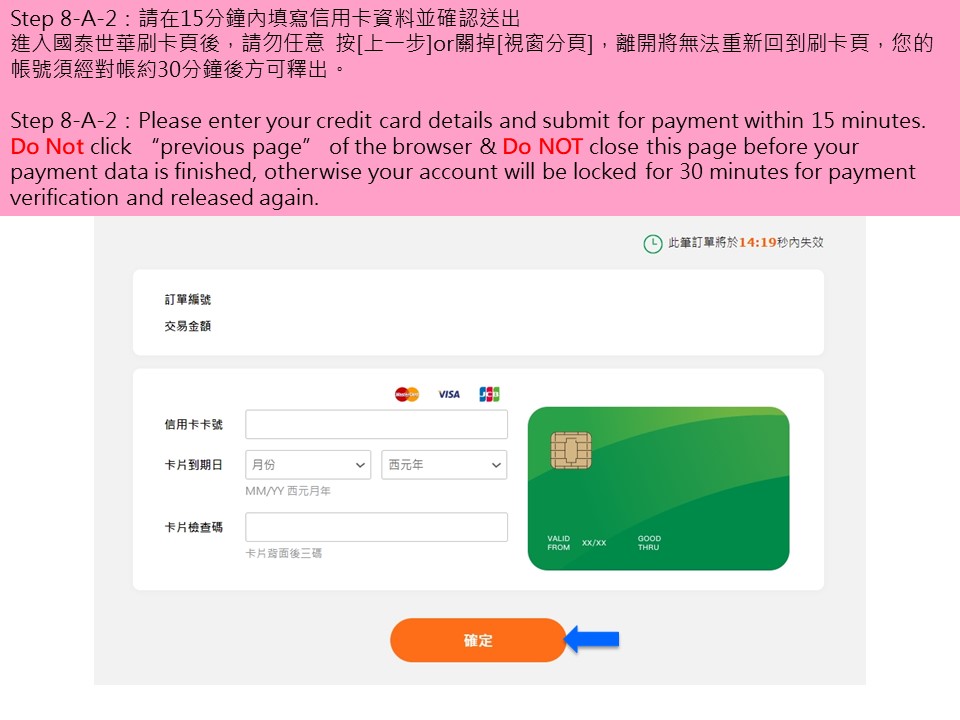This screenshot has height=720, width=960.
Task: Click the 14:19 countdown timer text
Action: (x=757, y=242)
